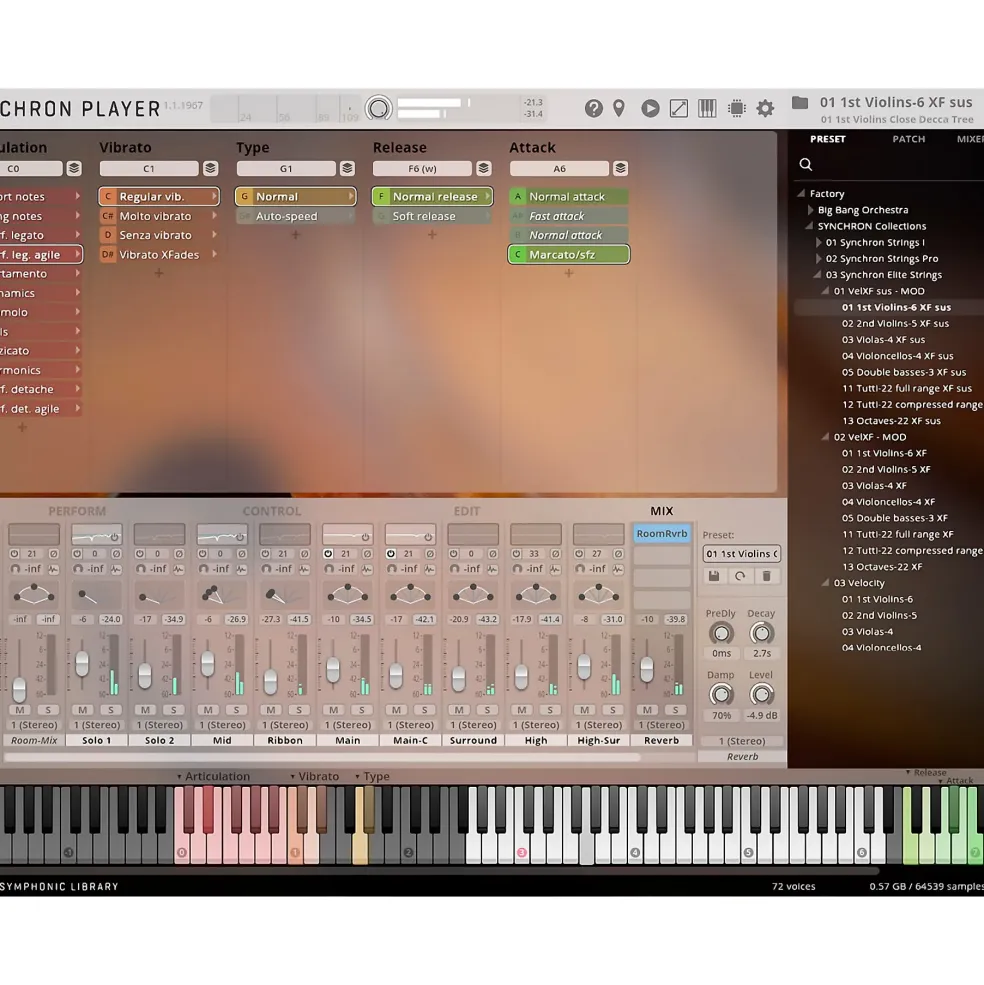Open layers icon next to Release F6

click(483, 168)
